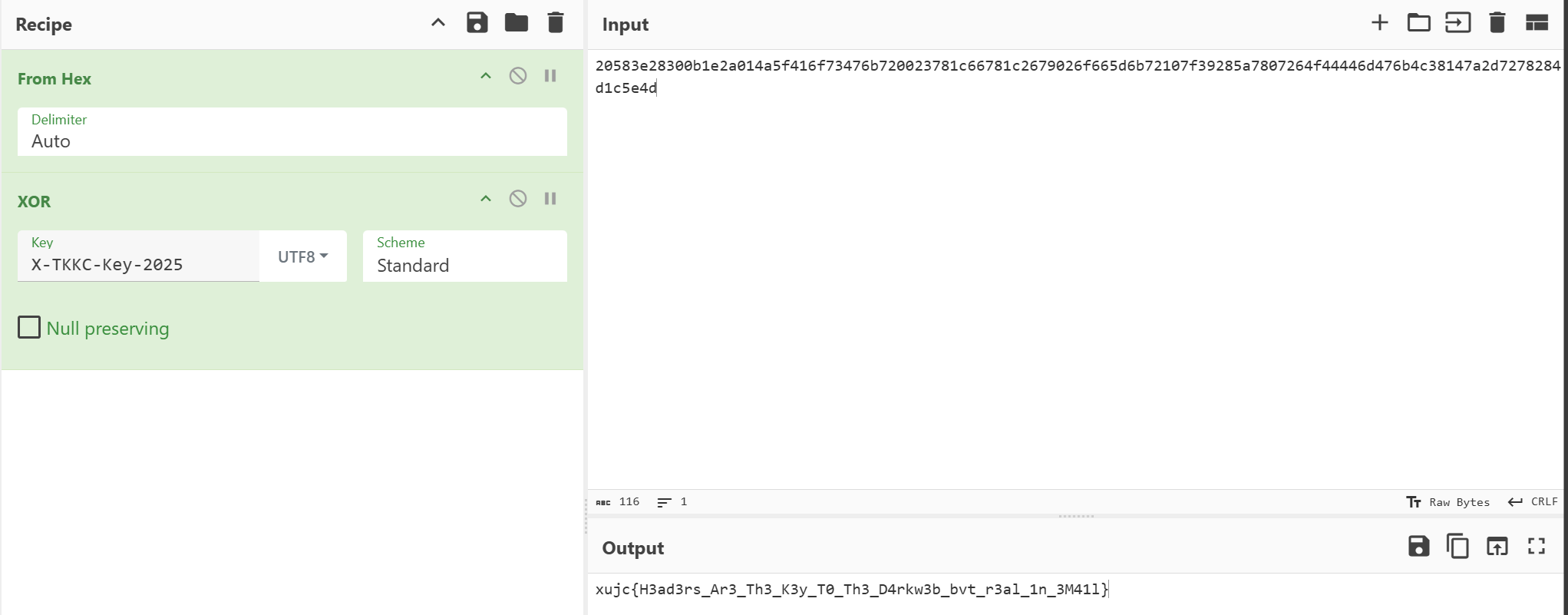
Task: Maximise the output pane
Action: [1537, 547]
